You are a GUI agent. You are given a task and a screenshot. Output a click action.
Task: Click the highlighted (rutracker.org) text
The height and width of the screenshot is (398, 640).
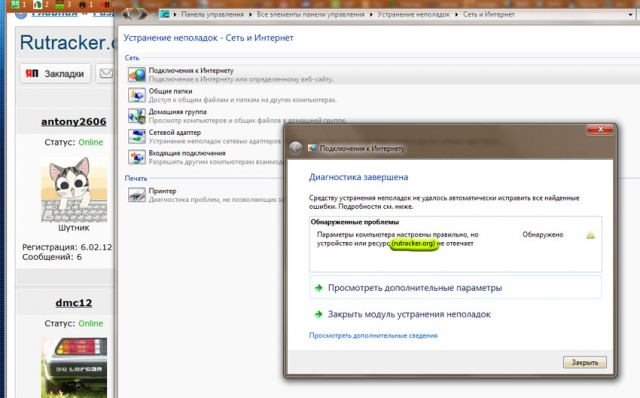[413, 243]
